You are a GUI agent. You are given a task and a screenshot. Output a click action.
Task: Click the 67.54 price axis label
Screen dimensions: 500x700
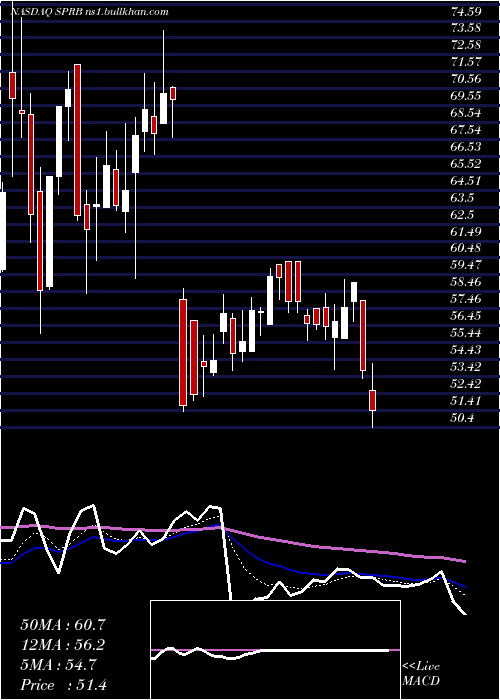[x=466, y=130]
